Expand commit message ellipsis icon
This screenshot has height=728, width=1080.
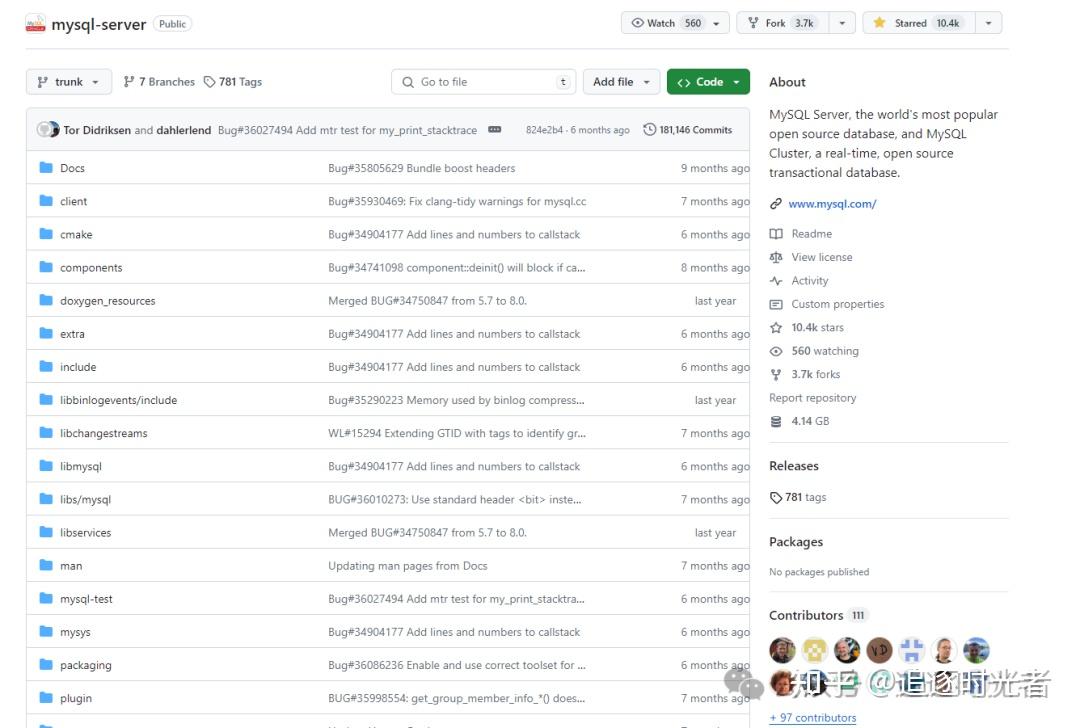(495, 129)
